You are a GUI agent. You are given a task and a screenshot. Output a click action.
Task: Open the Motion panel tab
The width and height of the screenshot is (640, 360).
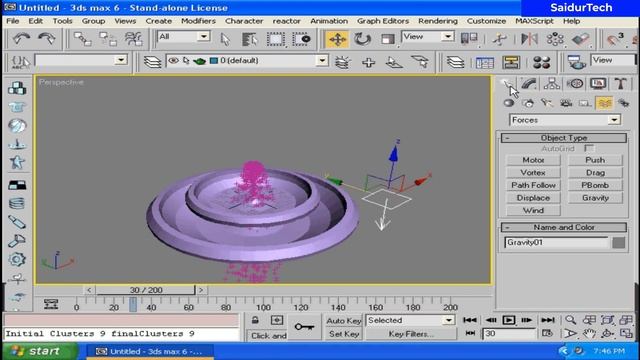pos(575,84)
